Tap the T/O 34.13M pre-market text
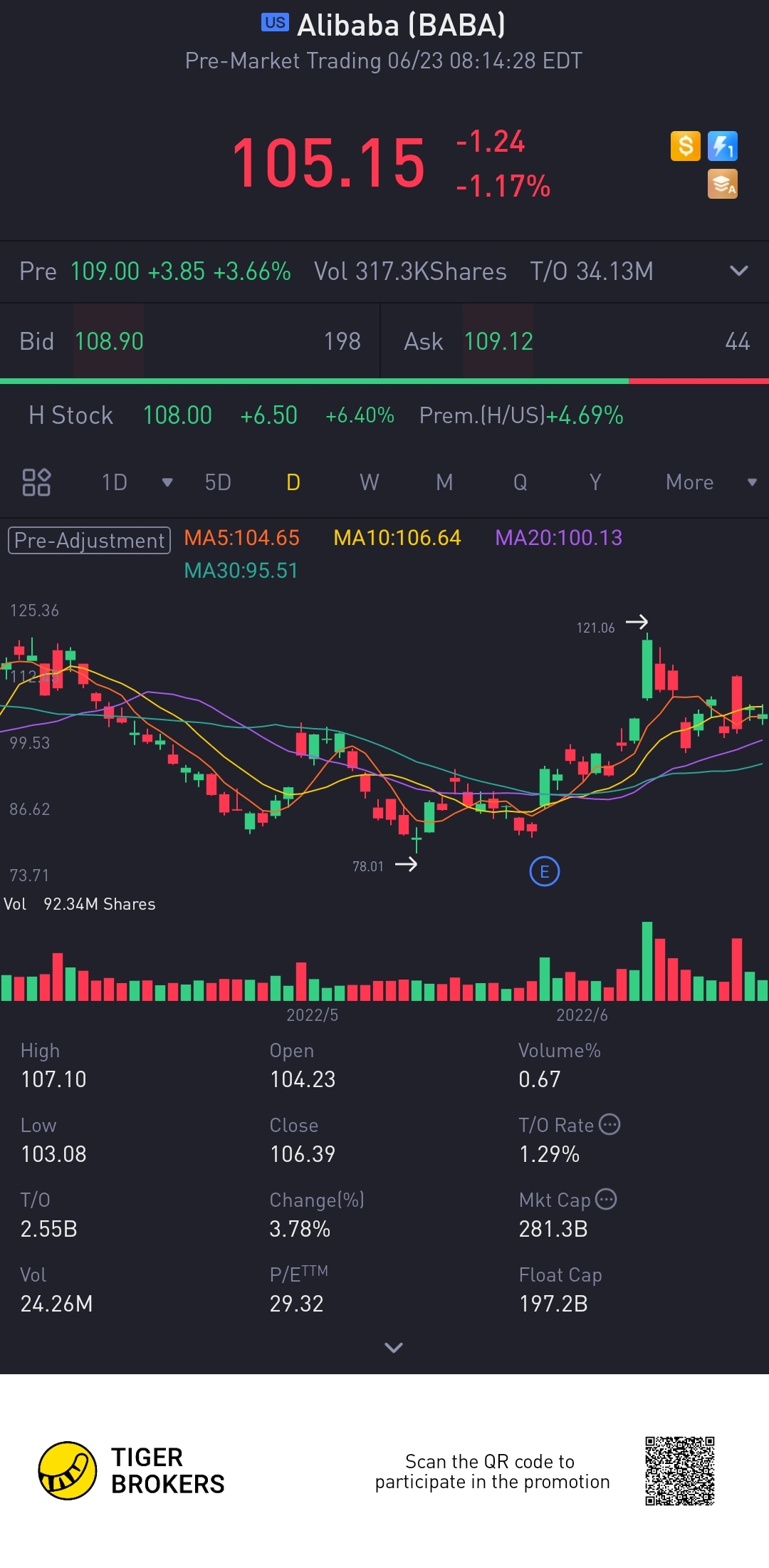 592,271
